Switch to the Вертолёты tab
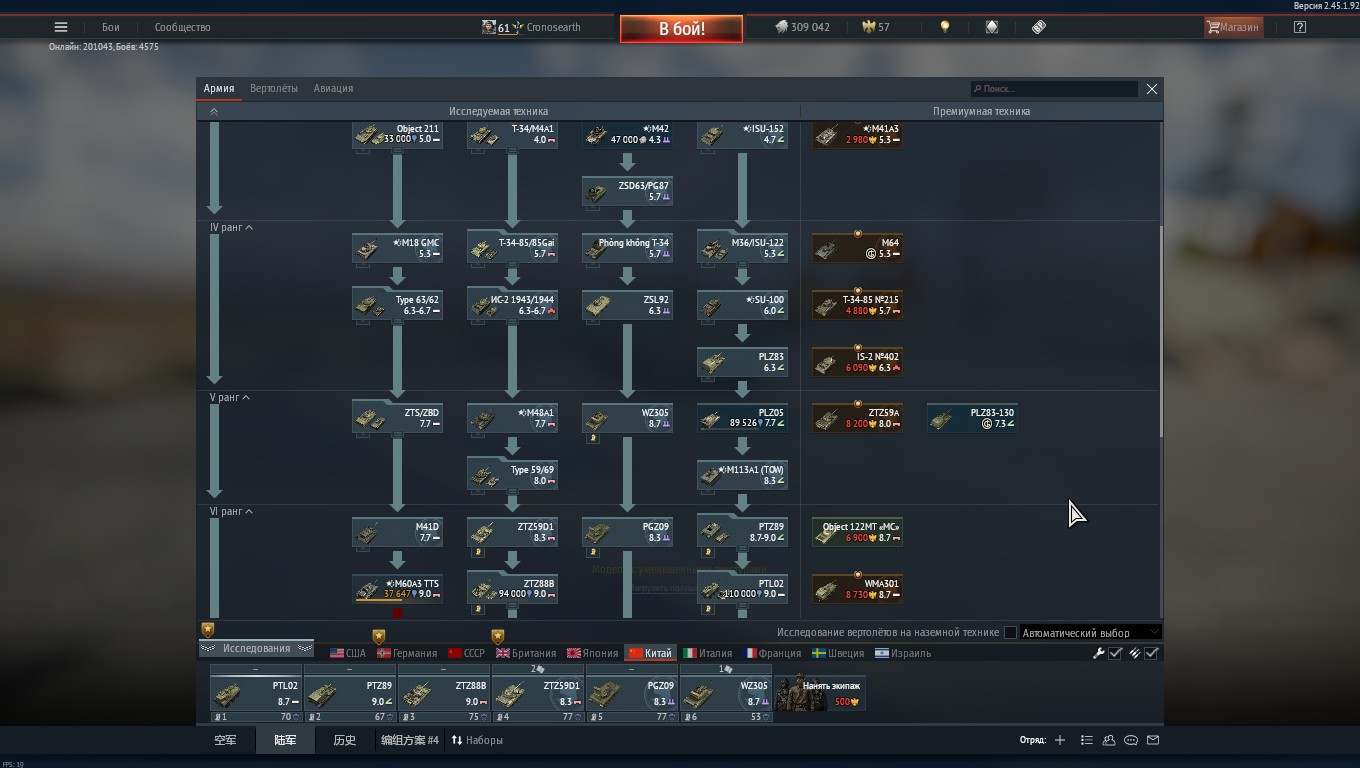Screen dimensions: 1360x768 pyautogui.click(x=274, y=88)
